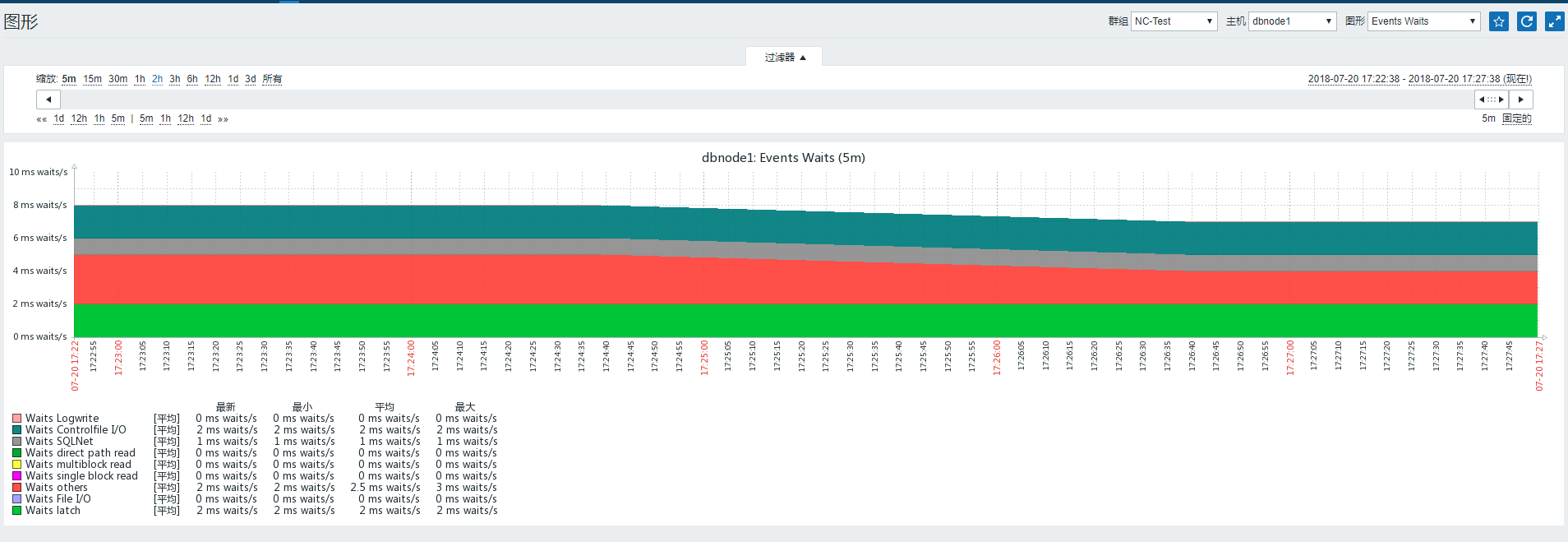Jump back with the «« navigation arrows

pyautogui.click(x=41, y=119)
